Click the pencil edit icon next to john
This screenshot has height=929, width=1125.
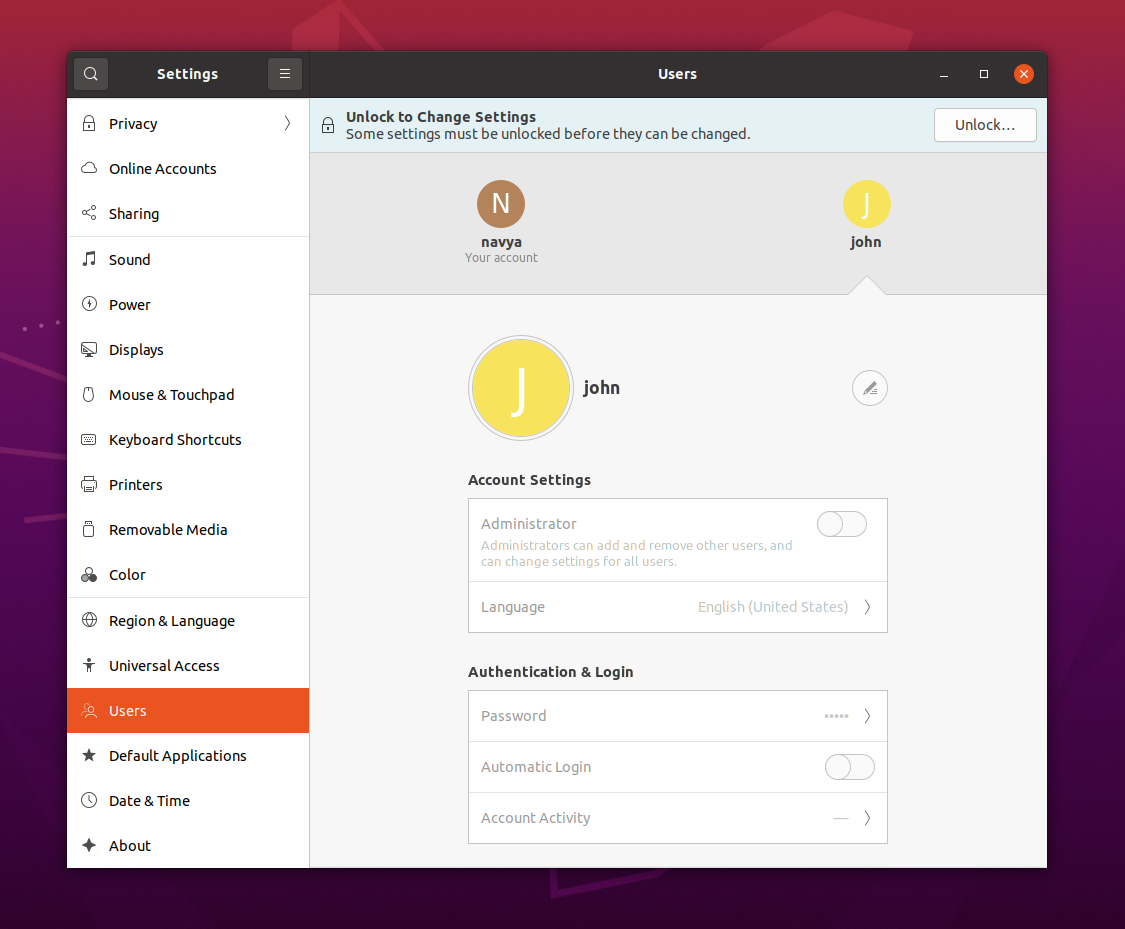point(870,388)
